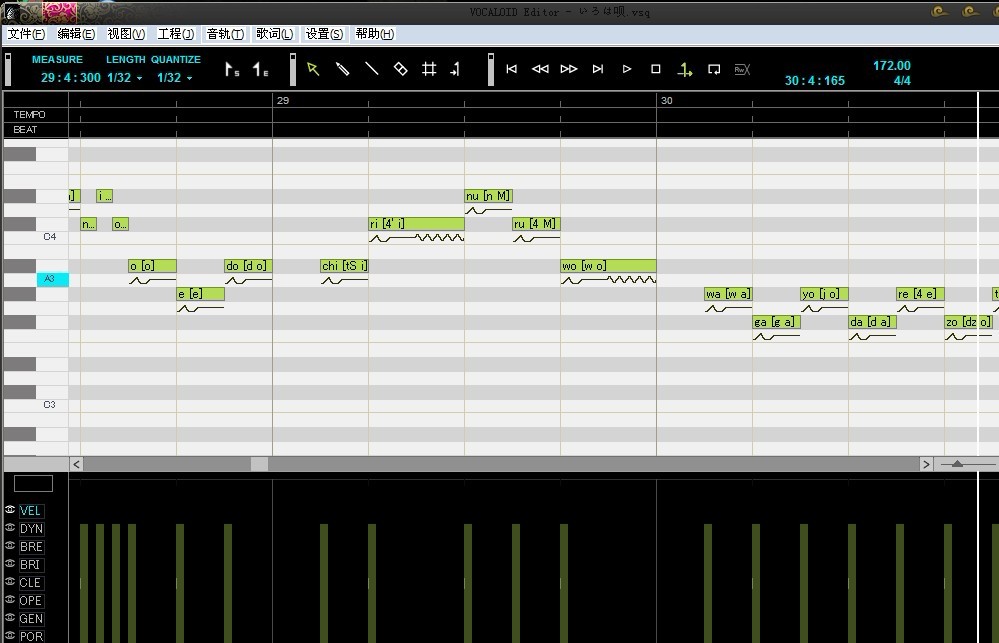Select the arrow pointer tool

pos(313,69)
